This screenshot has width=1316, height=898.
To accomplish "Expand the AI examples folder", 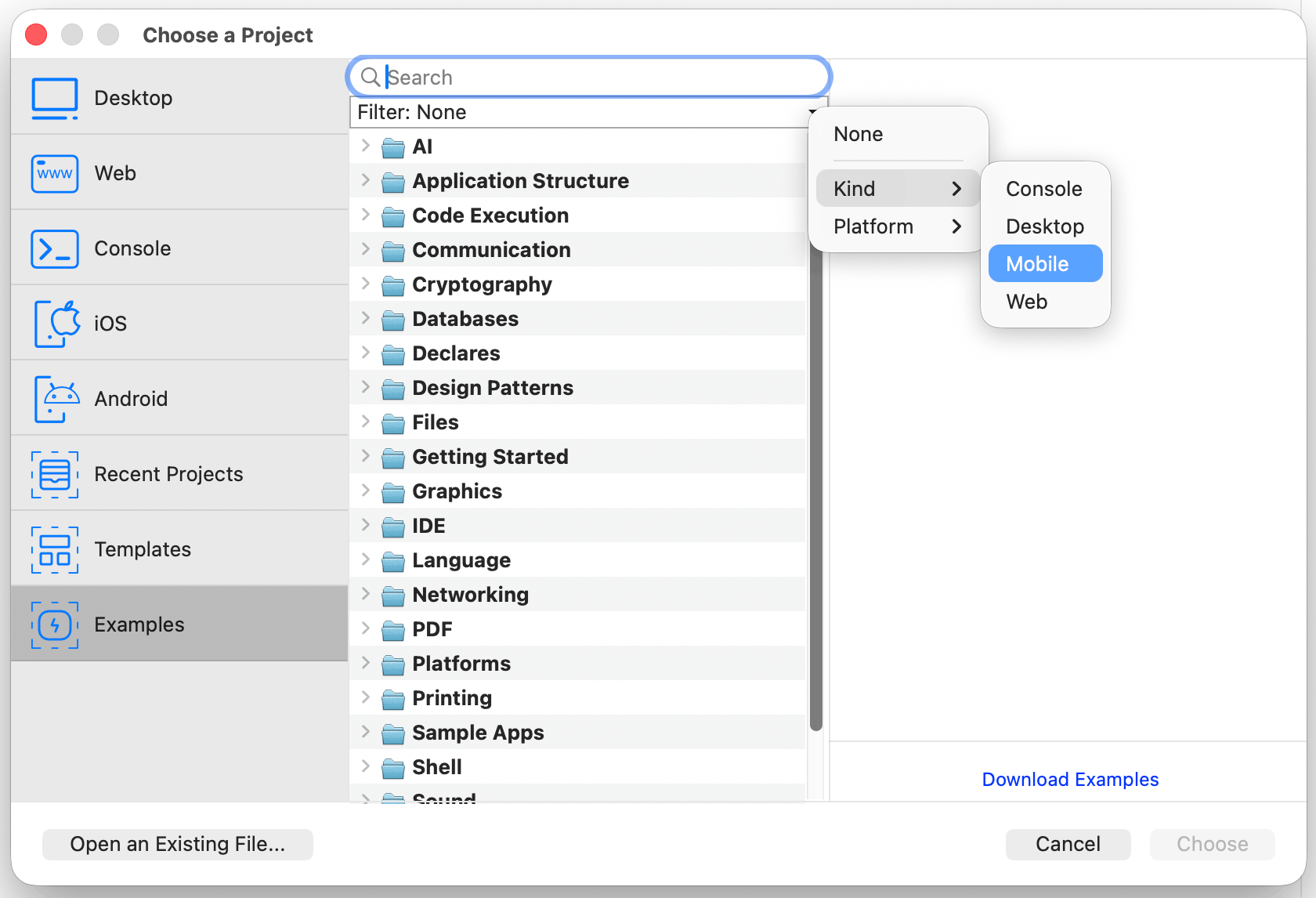I will click(366, 146).
